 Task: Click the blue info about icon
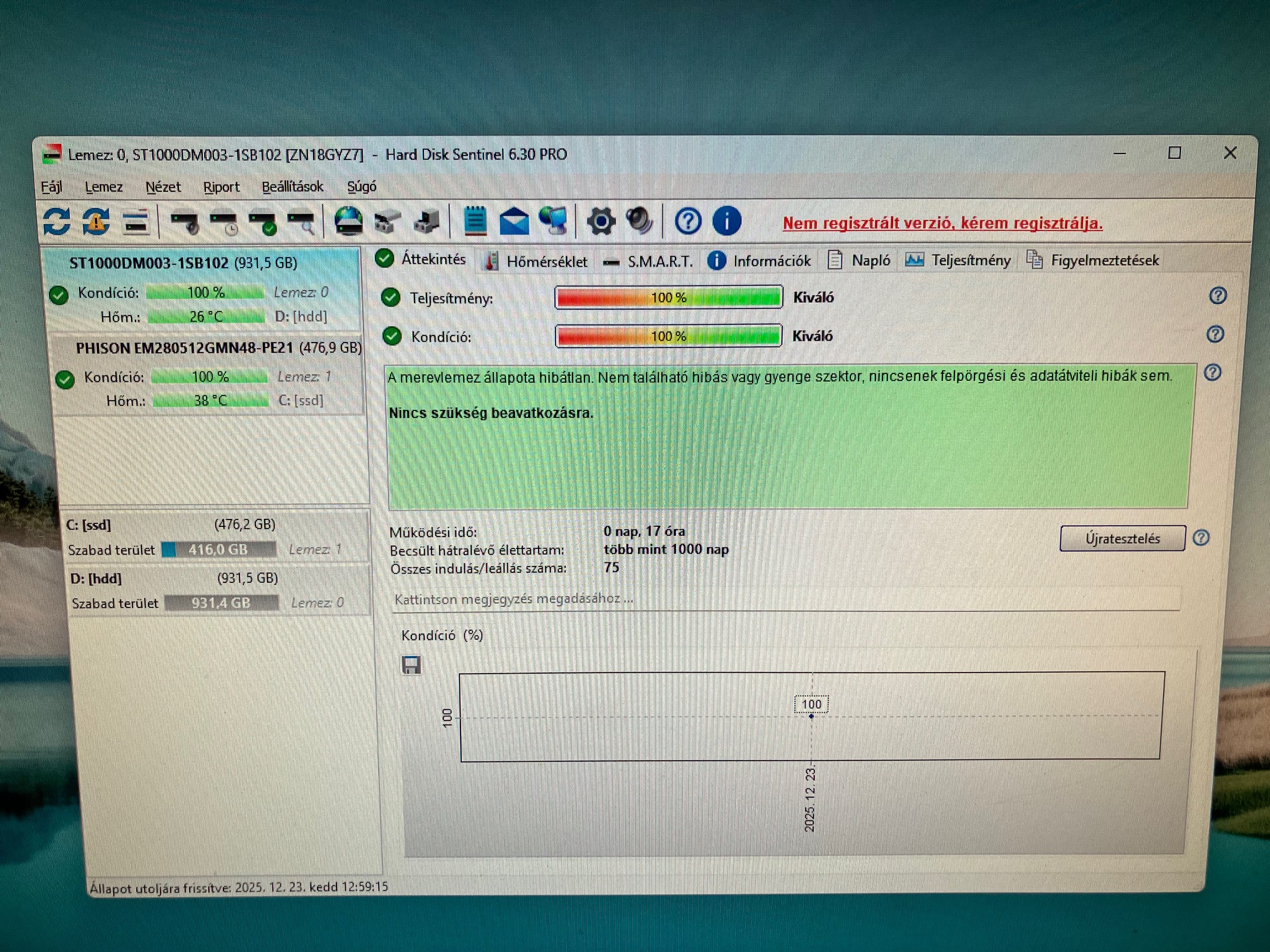726,221
